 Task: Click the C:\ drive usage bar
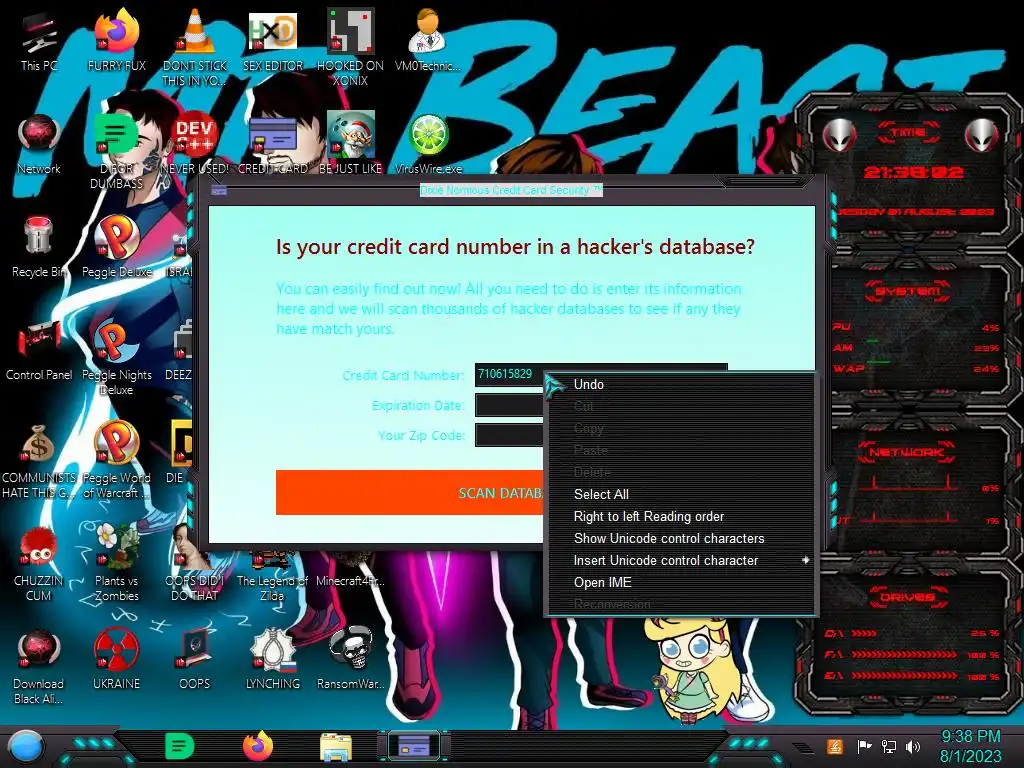tap(864, 633)
